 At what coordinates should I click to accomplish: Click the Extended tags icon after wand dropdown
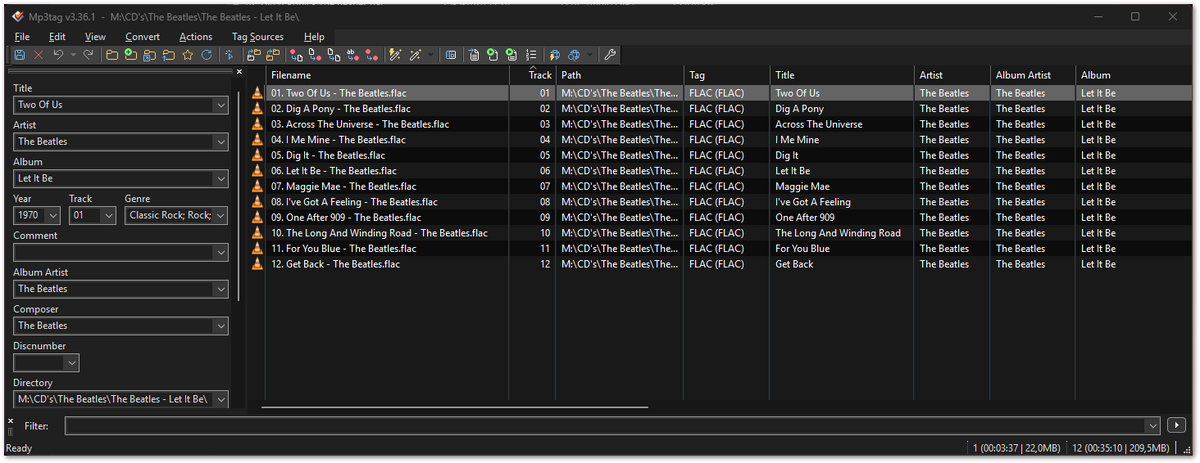coord(451,55)
